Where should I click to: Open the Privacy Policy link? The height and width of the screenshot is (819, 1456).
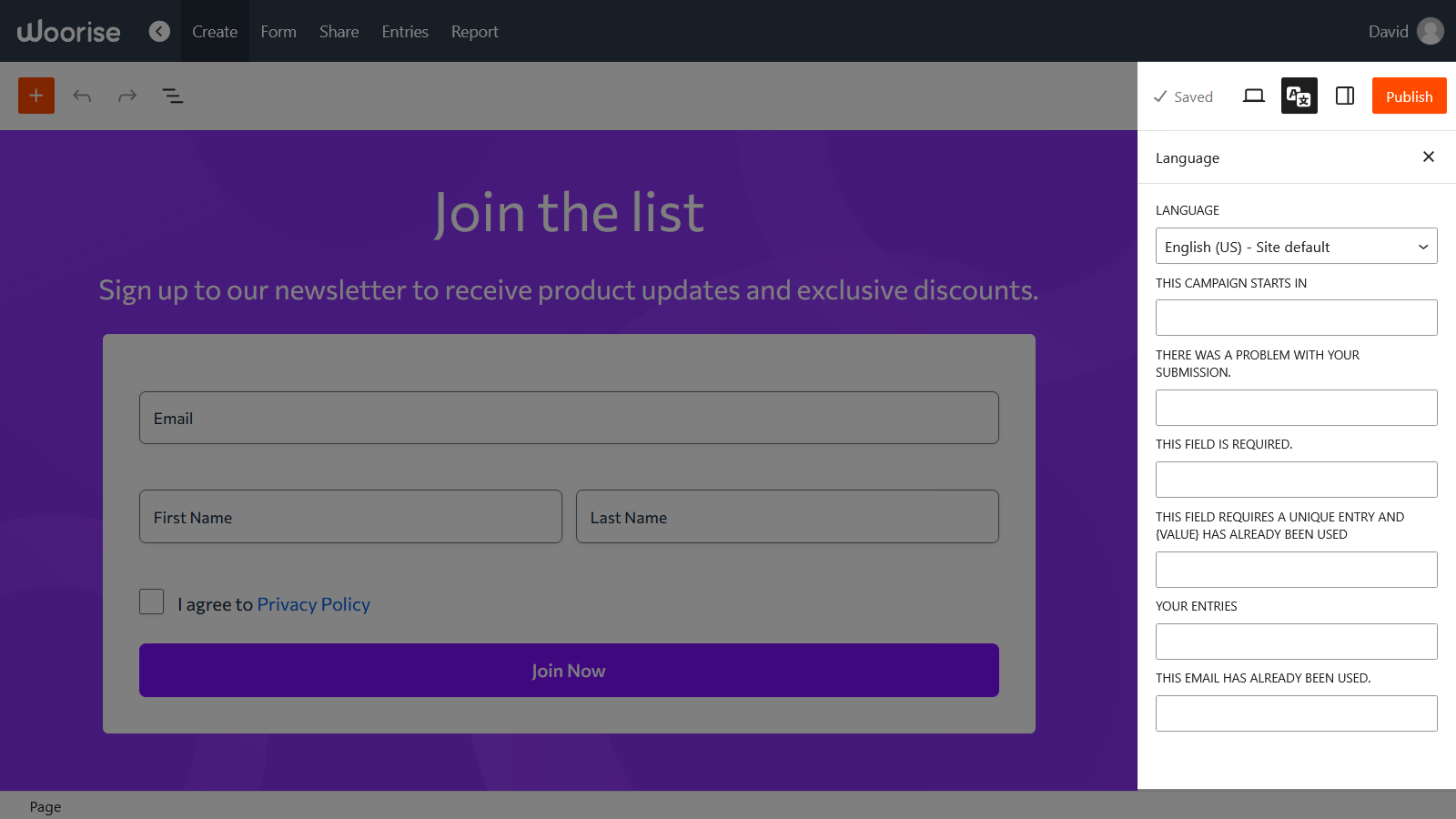click(x=314, y=604)
